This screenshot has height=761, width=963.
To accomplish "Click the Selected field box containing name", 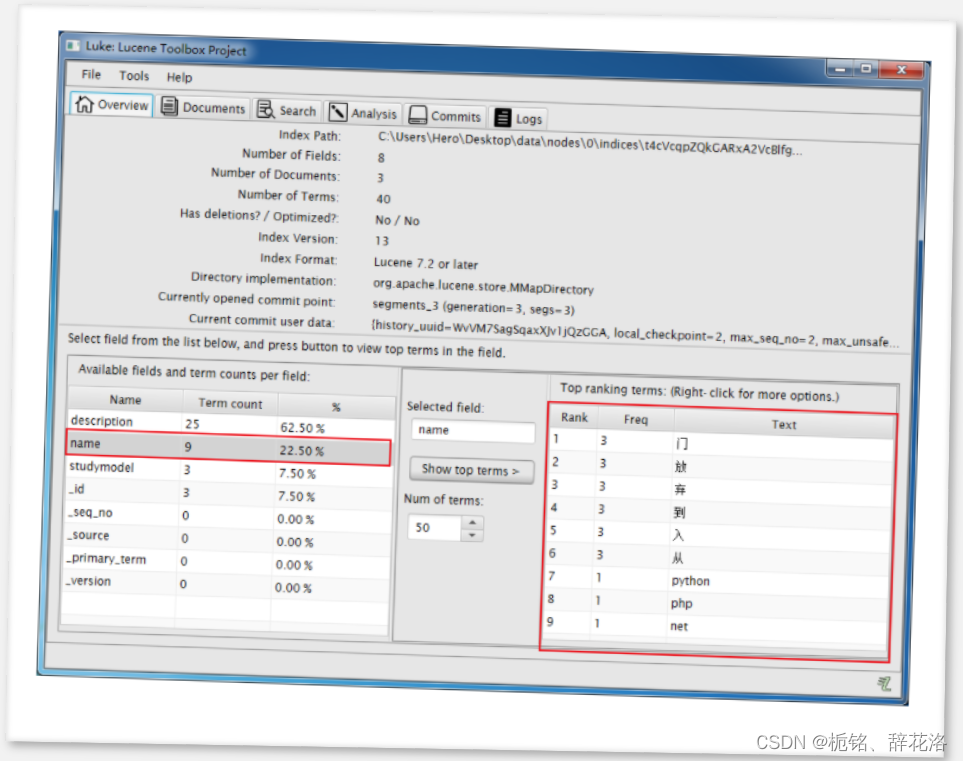I will tap(474, 431).
